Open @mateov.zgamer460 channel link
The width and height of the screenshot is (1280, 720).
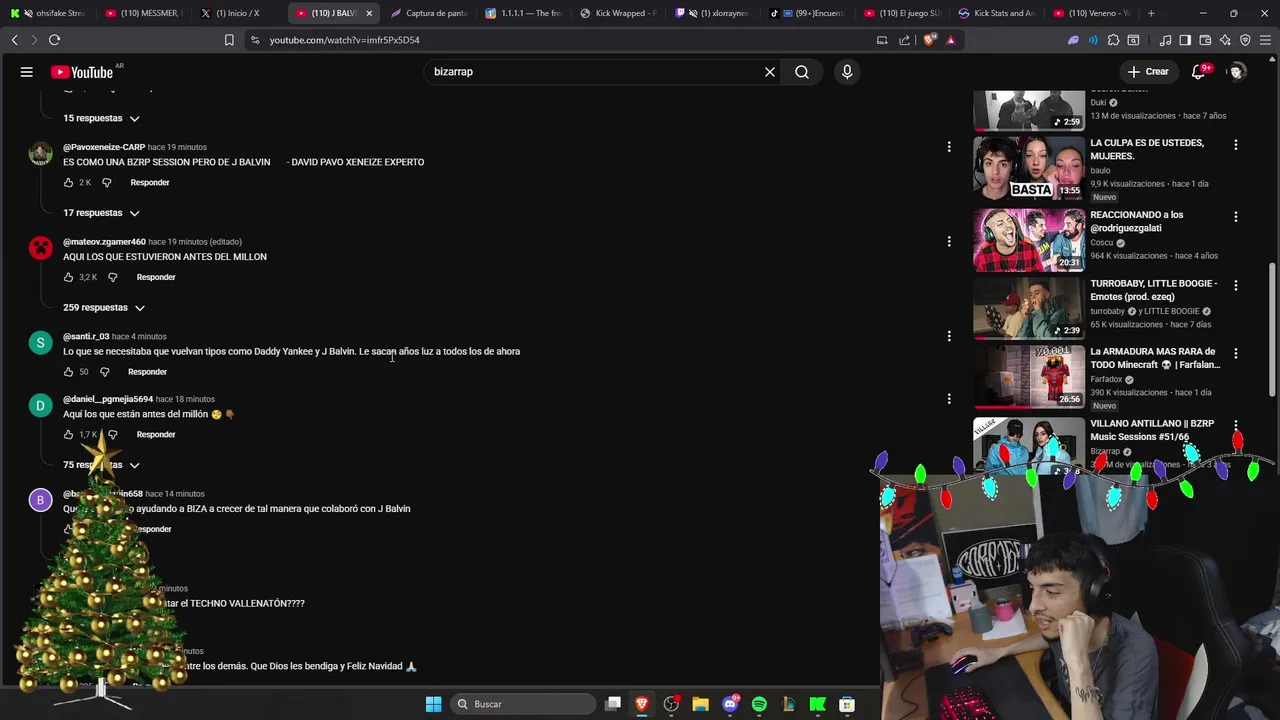pyautogui.click(x=104, y=242)
